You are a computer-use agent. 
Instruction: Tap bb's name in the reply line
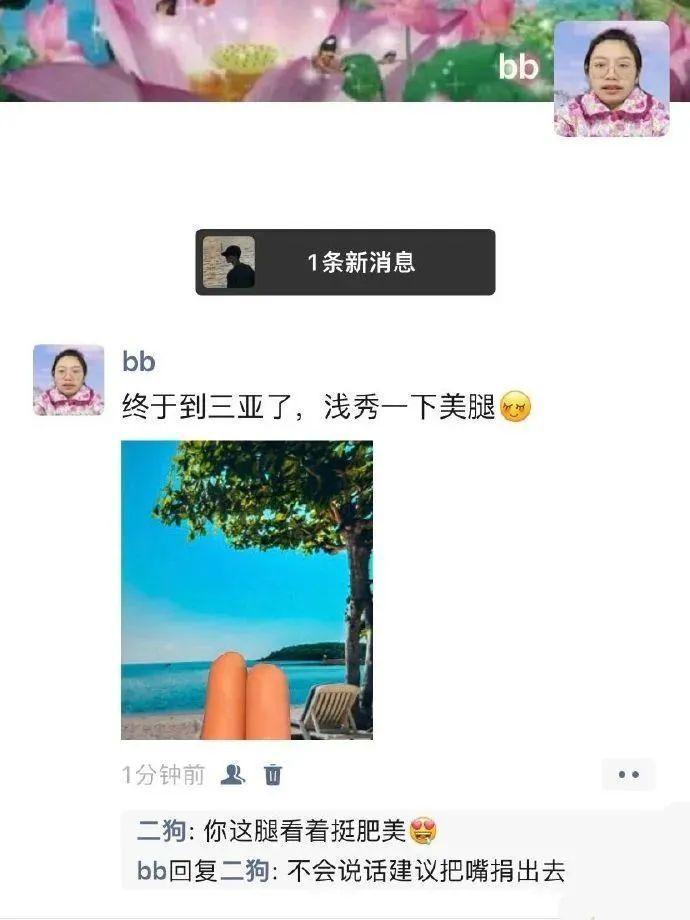tap(151, 871)
